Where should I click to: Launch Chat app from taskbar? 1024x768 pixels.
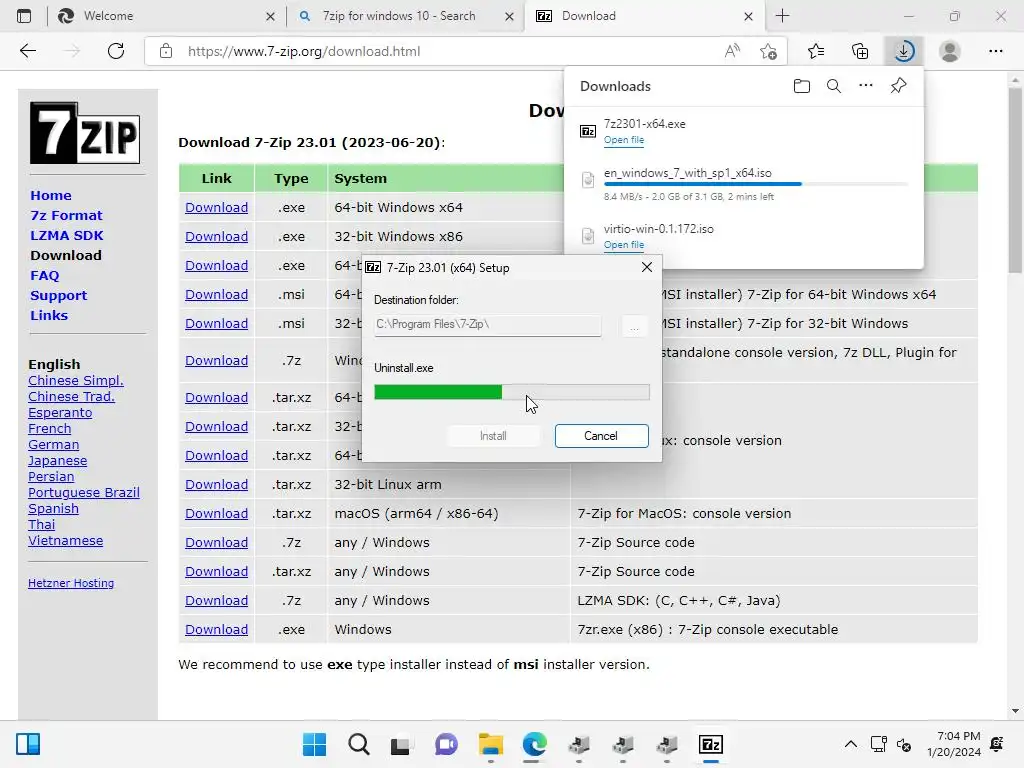(x=446, y=744)
